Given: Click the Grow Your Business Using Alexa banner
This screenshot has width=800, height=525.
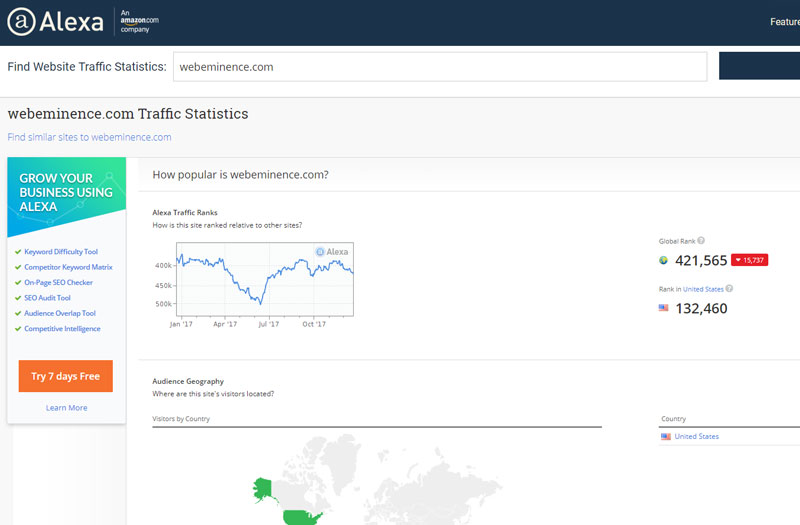Looking at the screenshot, I should (x=66, y=196).
